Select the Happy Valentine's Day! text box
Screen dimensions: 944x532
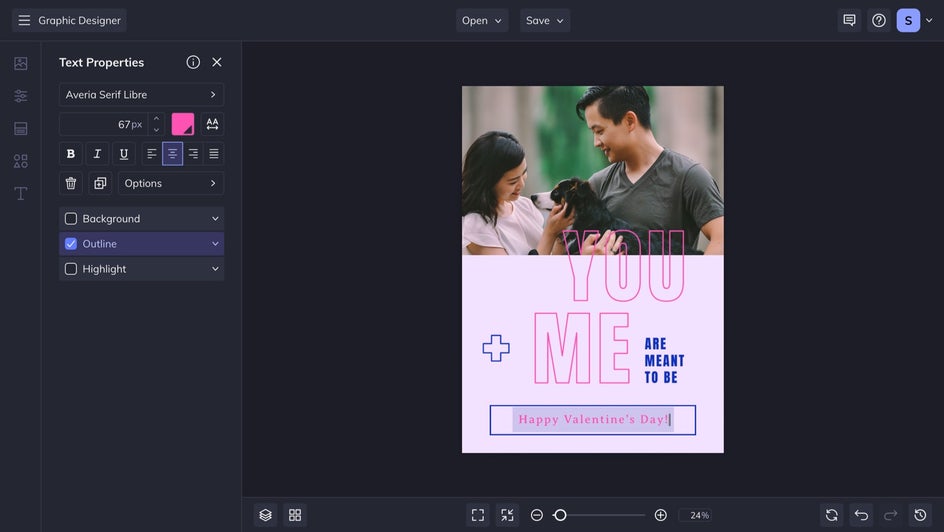coord(593,420)
